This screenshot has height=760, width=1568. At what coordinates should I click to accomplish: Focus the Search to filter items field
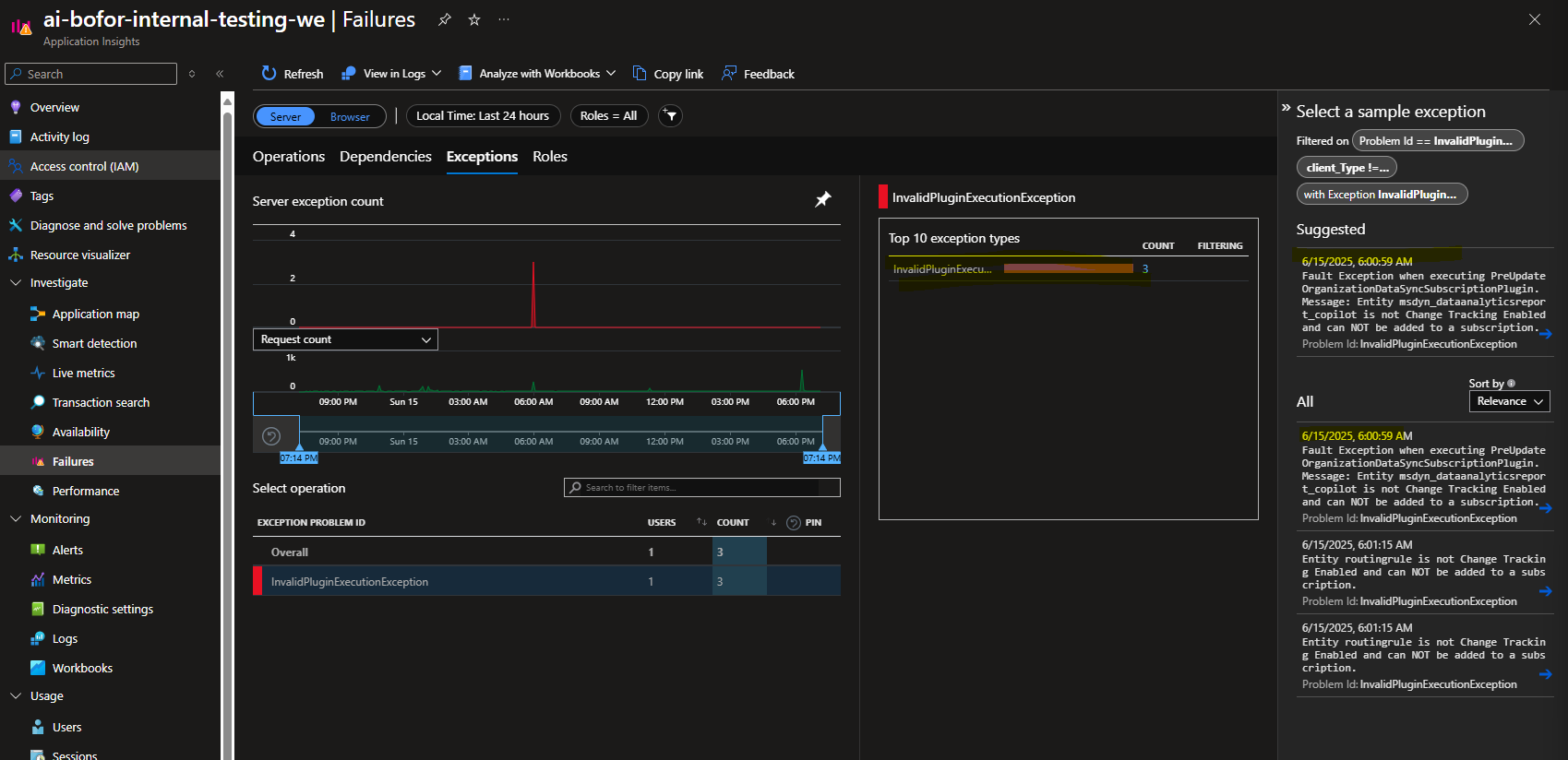coord(702,487)
